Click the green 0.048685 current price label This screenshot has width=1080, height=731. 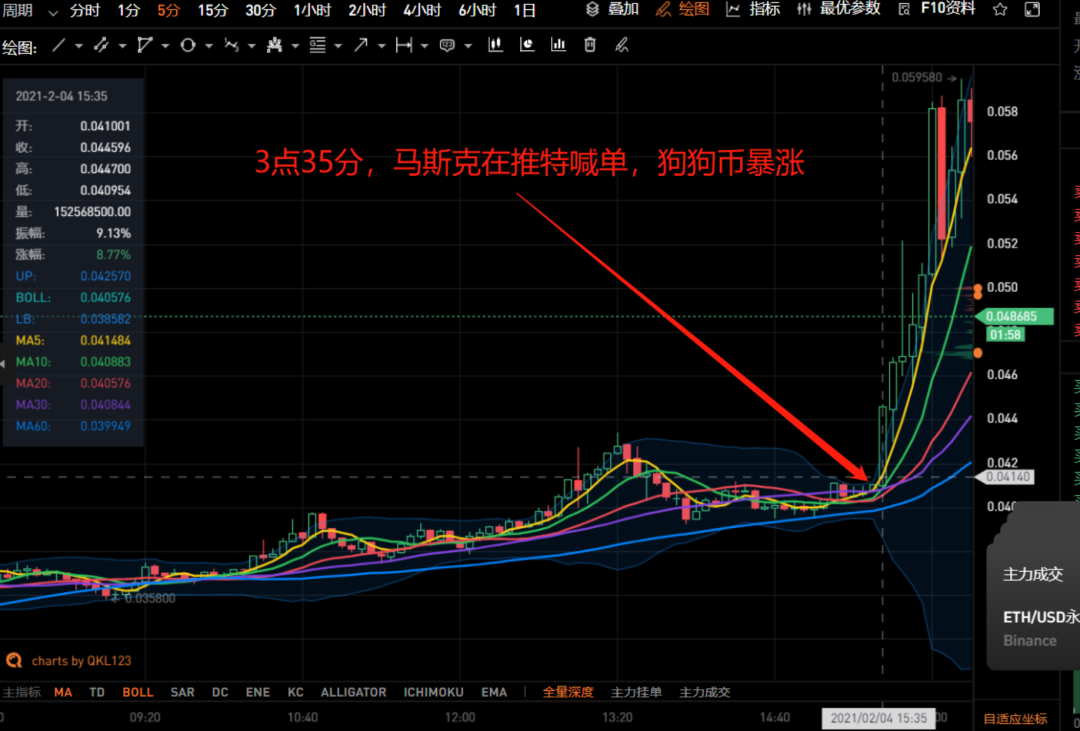click(1015, 317)
